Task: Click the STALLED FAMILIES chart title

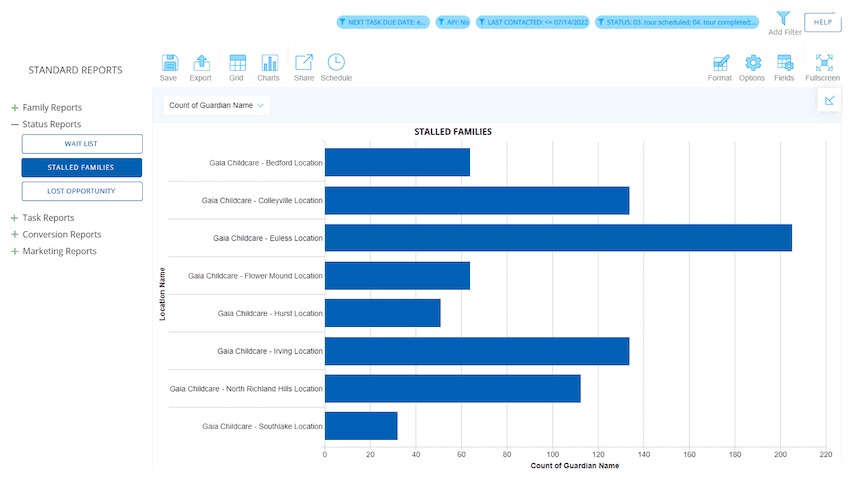Action: click(453, 132)
